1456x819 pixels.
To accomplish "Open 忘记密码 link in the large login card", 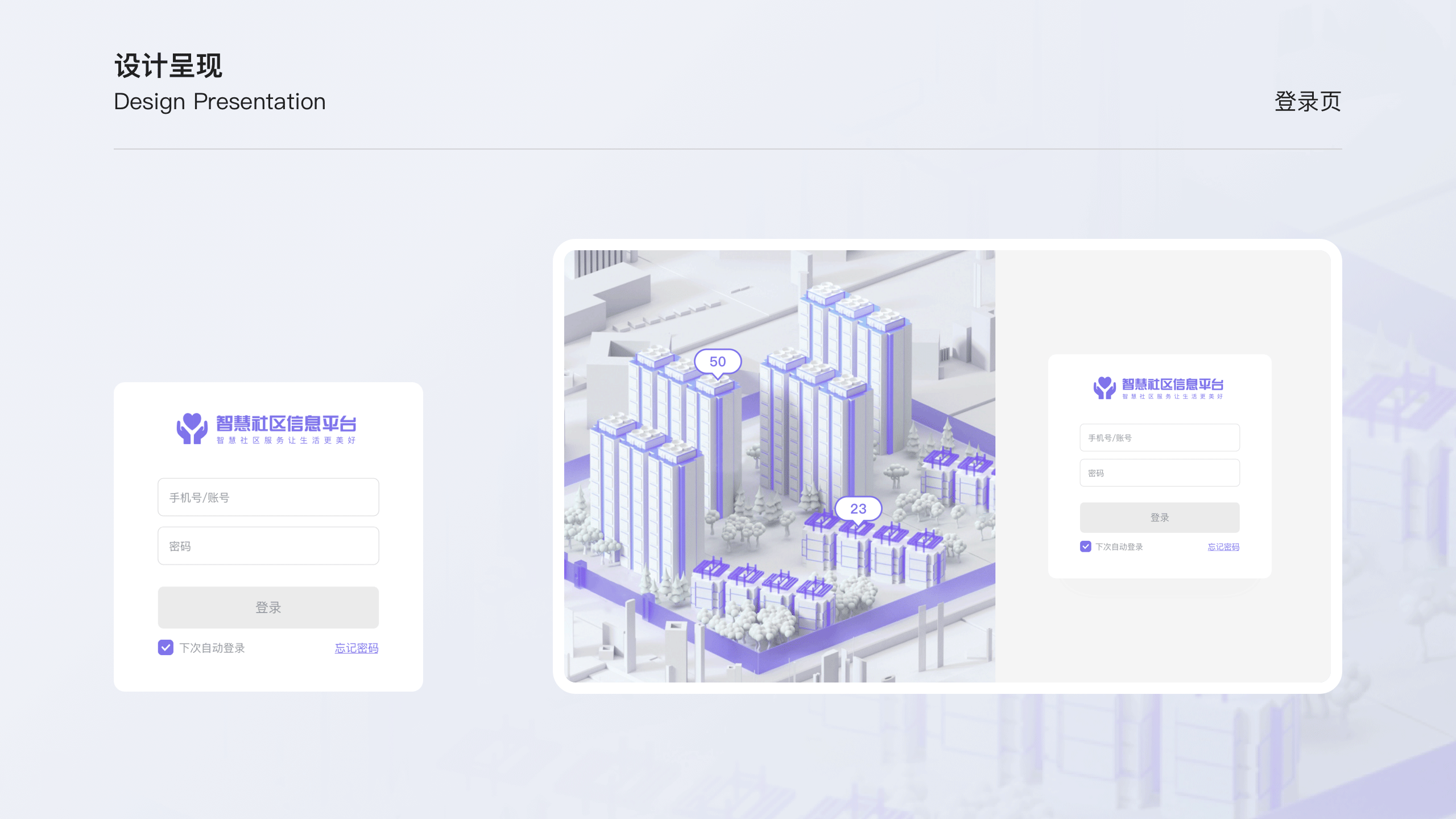I will [357, 648].
